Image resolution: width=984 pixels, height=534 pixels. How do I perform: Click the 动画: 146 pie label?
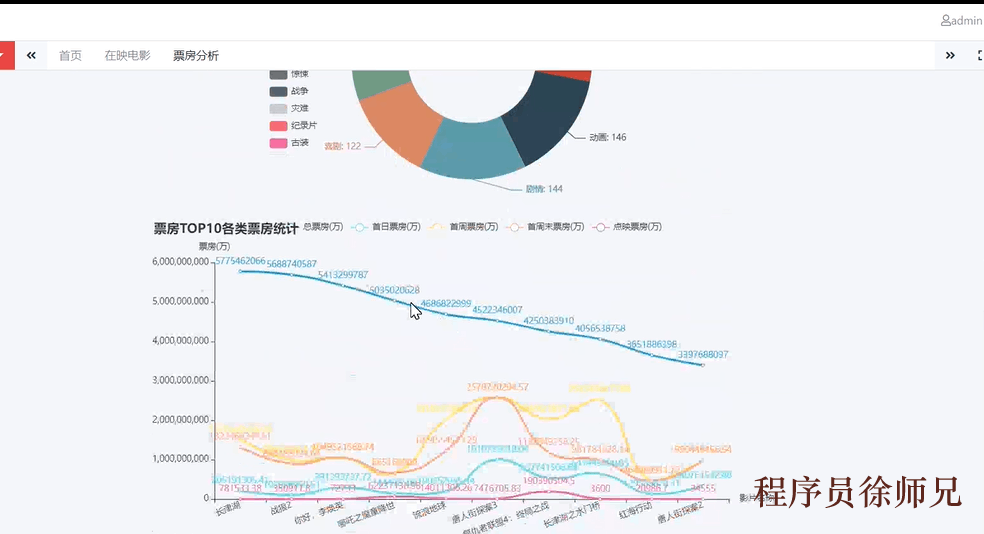[x=607, y=137]
